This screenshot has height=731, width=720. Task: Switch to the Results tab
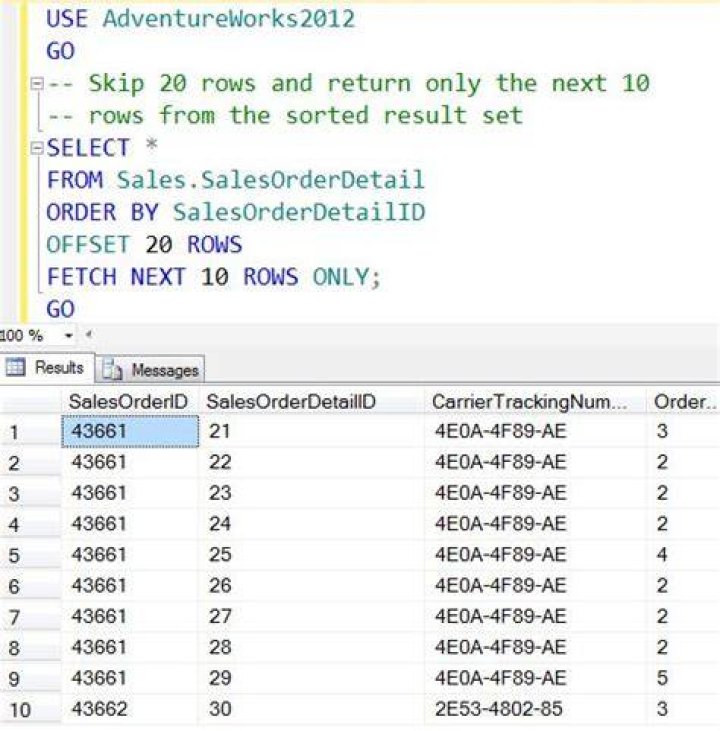point(47,367)
